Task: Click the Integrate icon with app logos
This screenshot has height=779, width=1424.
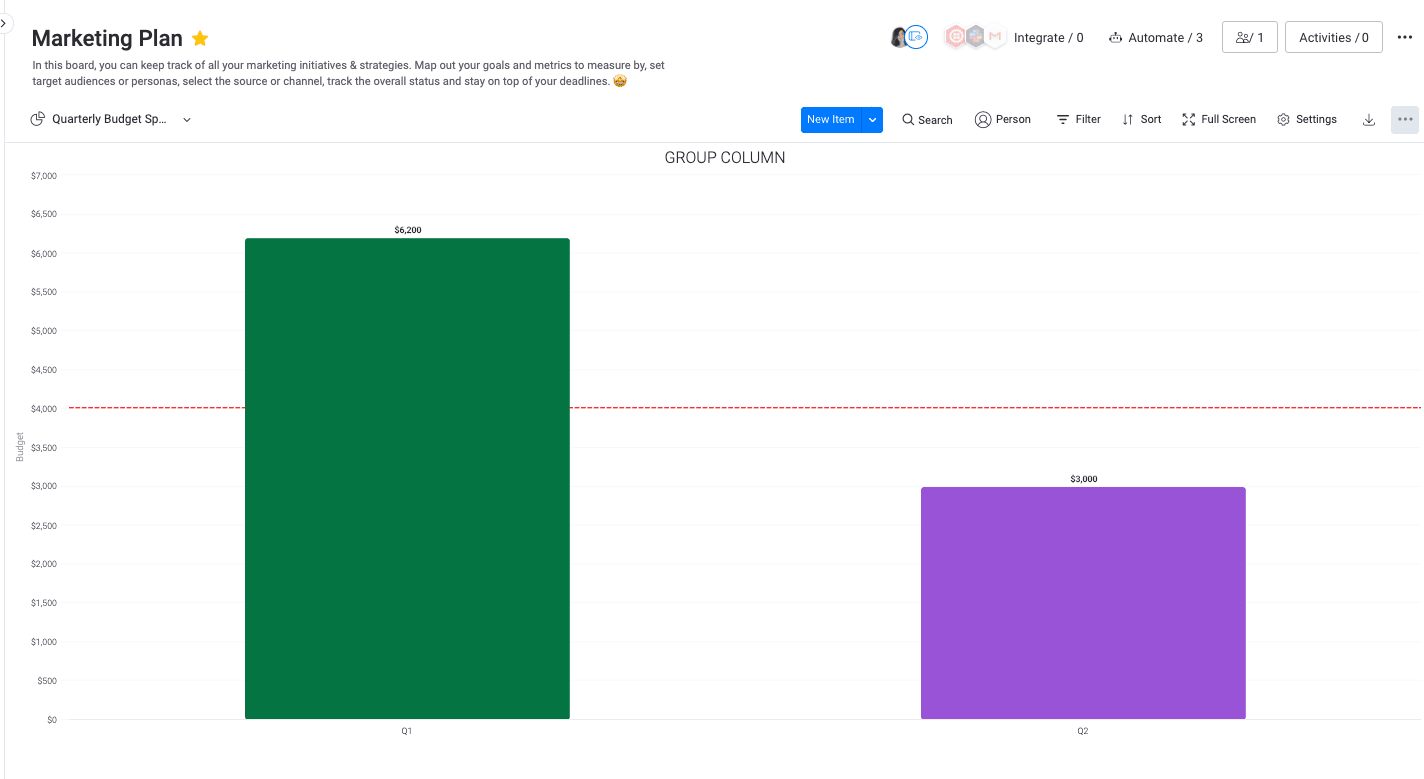Action: click(x=974, y=36)
